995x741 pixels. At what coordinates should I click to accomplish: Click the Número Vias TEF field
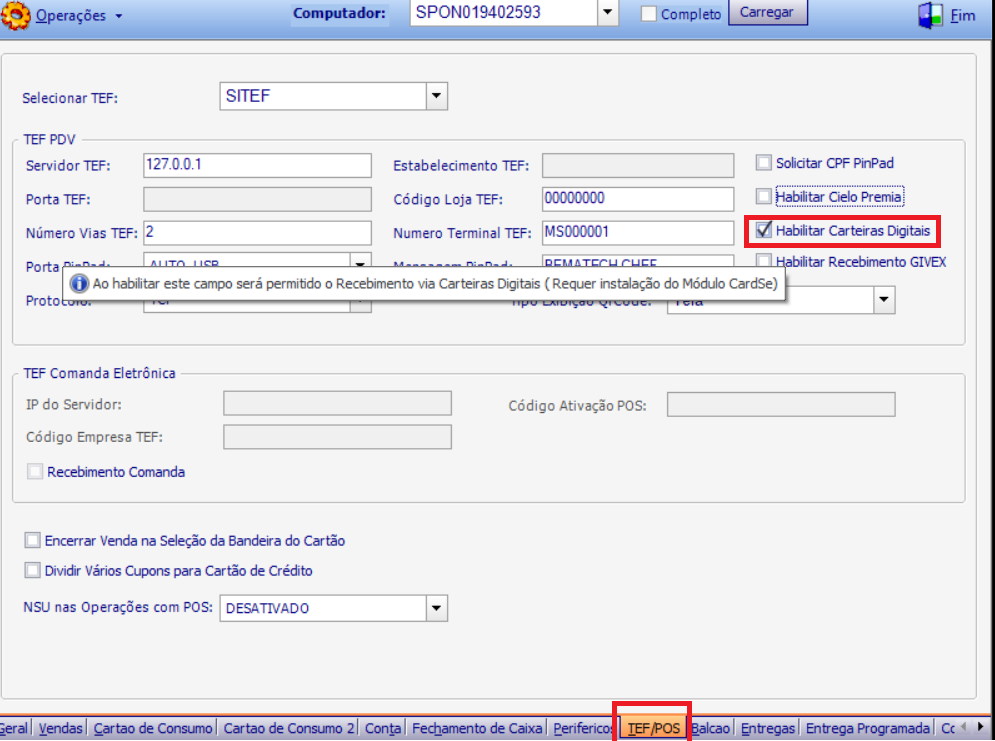257,232
